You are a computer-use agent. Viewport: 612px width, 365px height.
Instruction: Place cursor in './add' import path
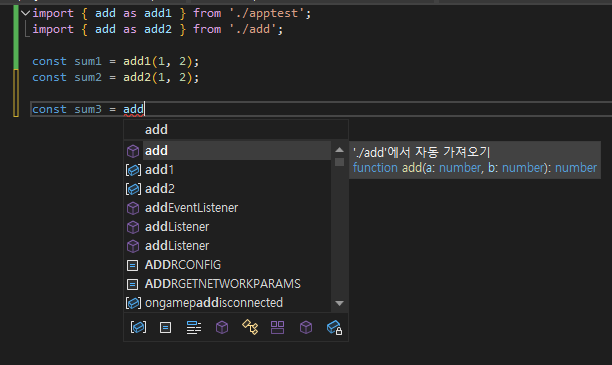point(253,29)
